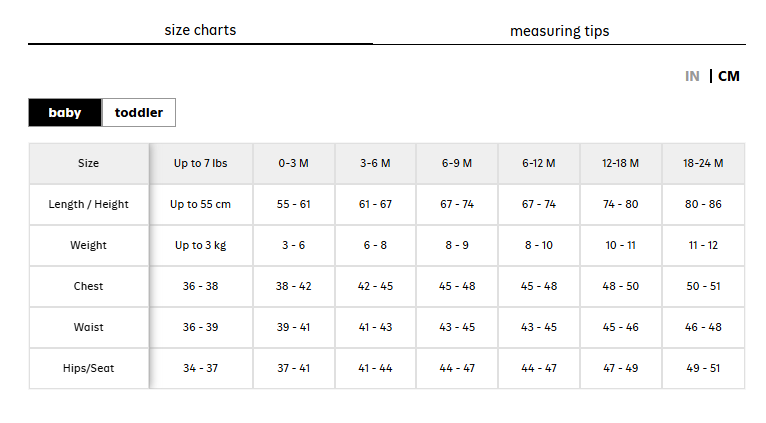Select the 3-6 M column header
The image size is (766, 423).
click(375, 163)
